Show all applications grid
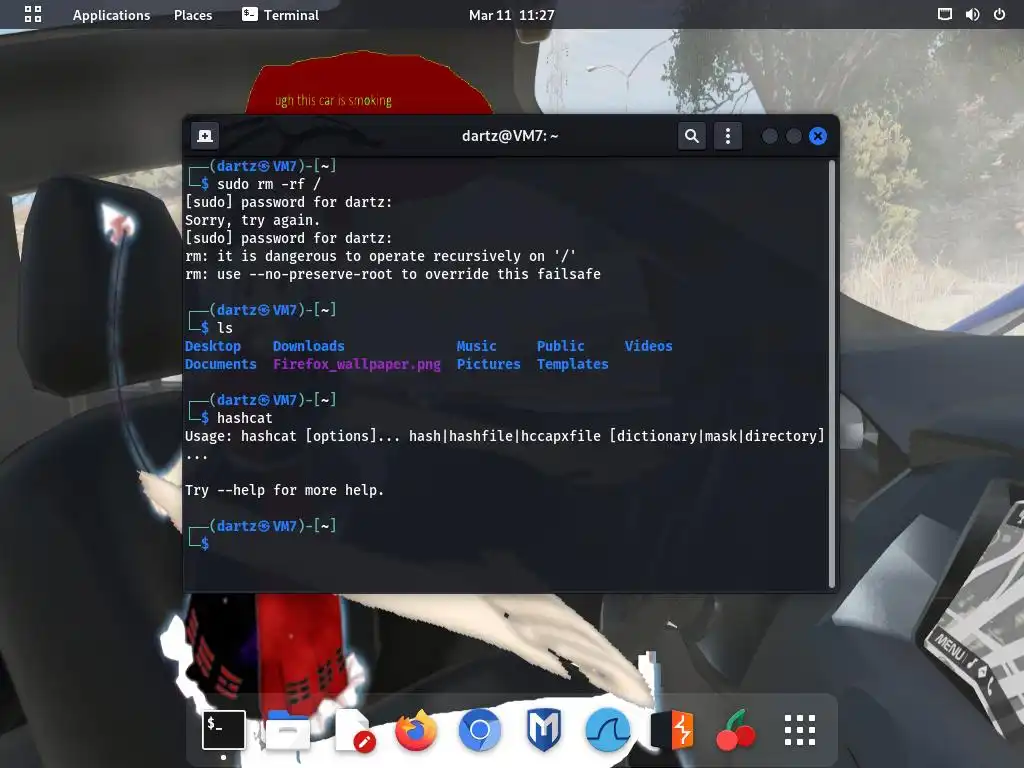1024x768 pixels. click(800, 729)
